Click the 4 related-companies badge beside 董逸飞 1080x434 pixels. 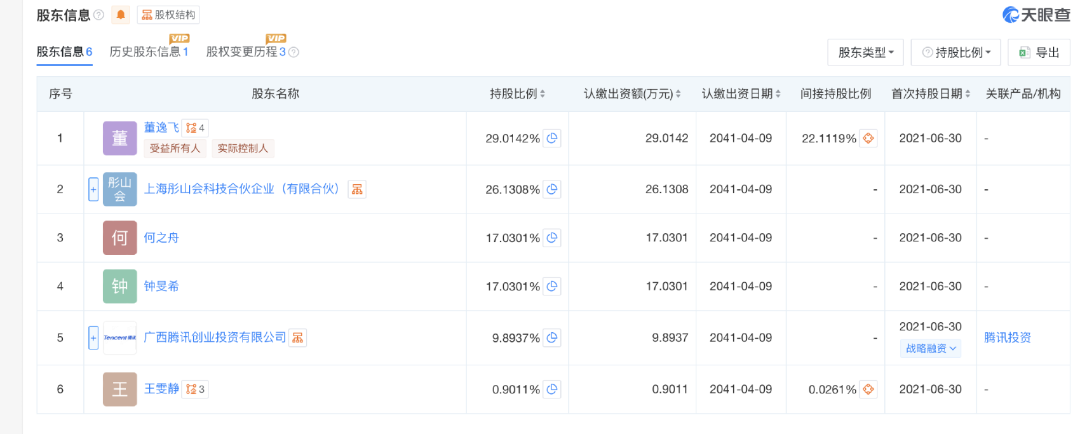(194, 128)
